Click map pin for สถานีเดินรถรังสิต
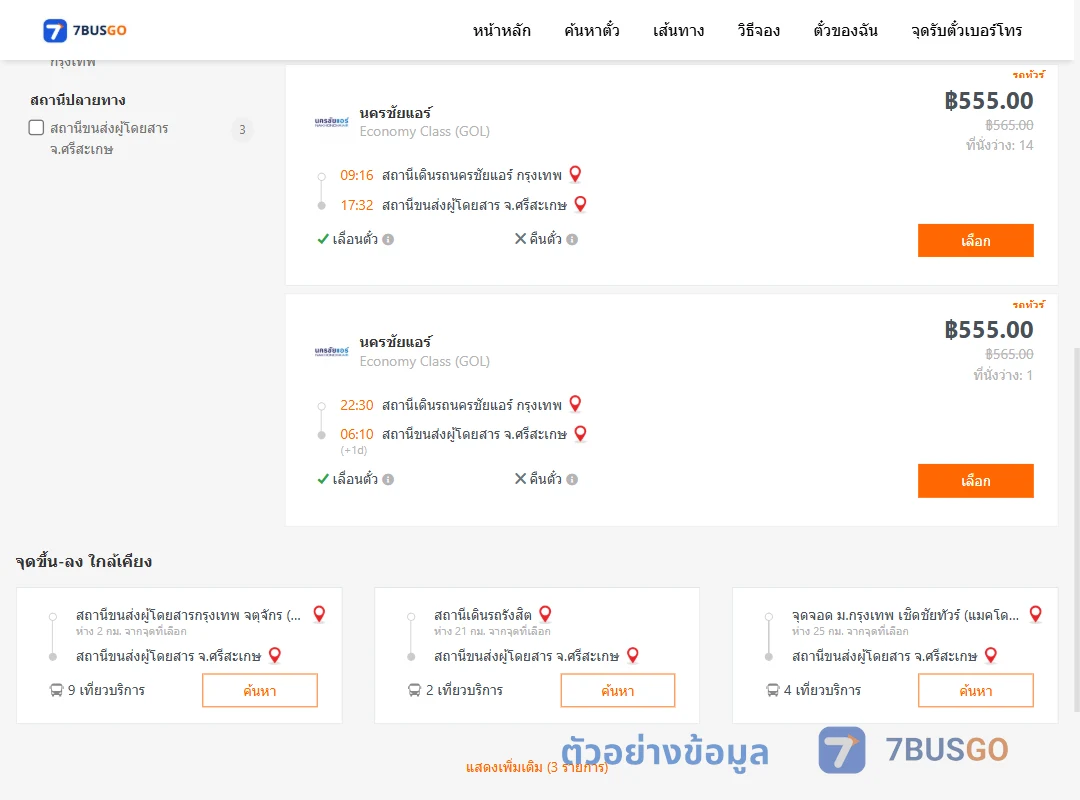The image size is (1080, 800). tap(545, 614)
